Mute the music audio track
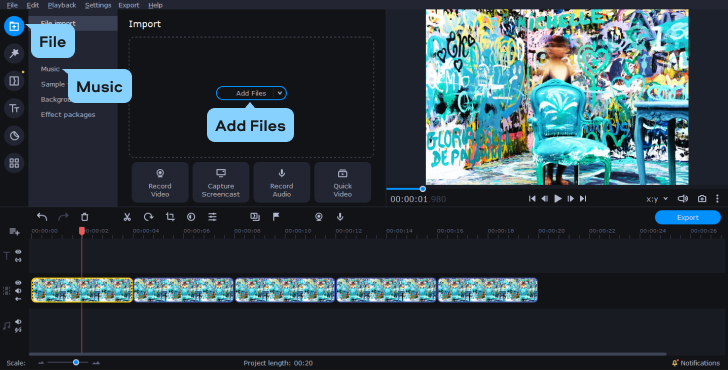728x370 pixels. point(18,322)
